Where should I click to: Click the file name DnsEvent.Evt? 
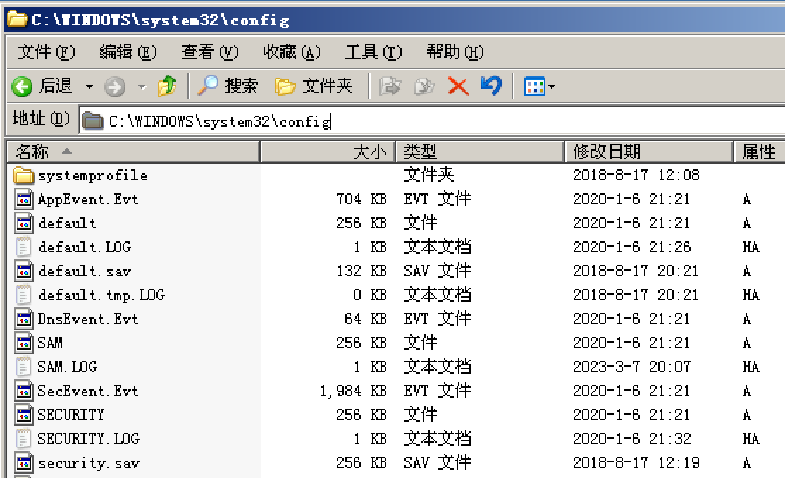pos(88,319)
